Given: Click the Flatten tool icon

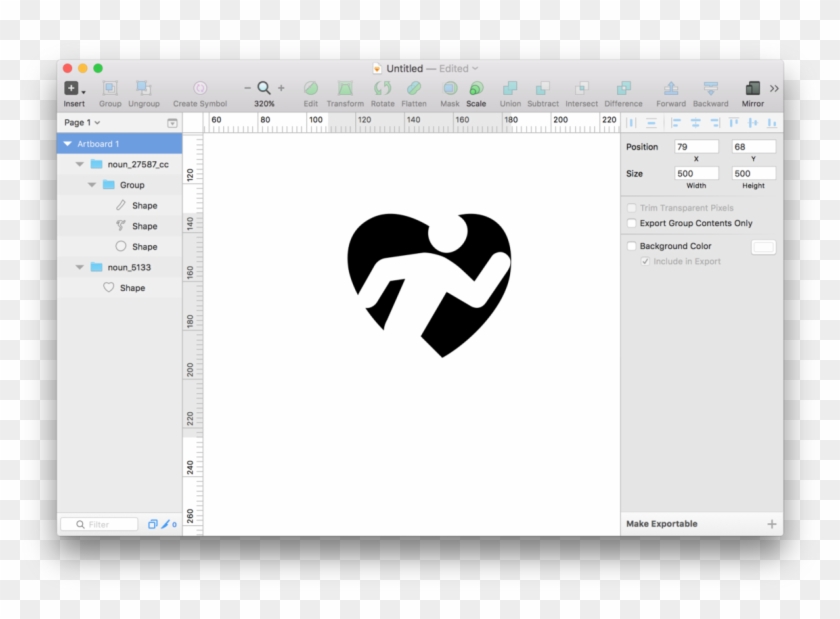Looking at the screenshot, I should point(414,88).
